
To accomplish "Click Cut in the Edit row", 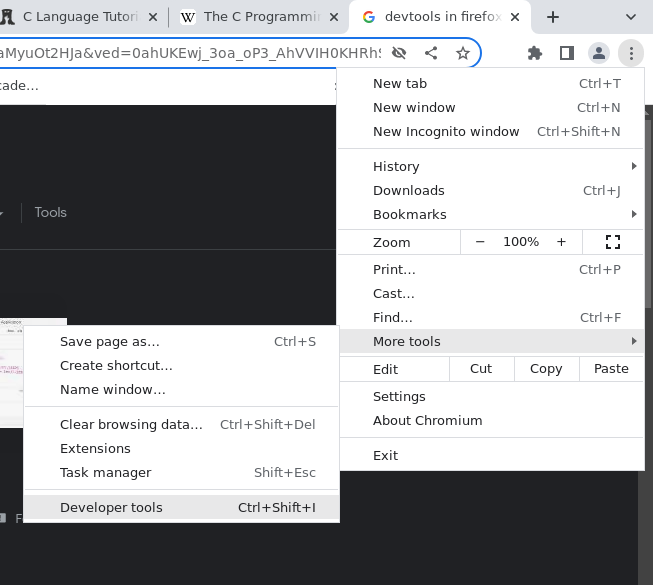I will [481, 369].
